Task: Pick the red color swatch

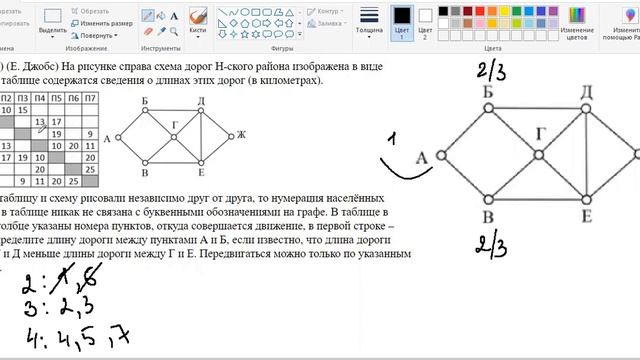Action: tap(480, 11)
